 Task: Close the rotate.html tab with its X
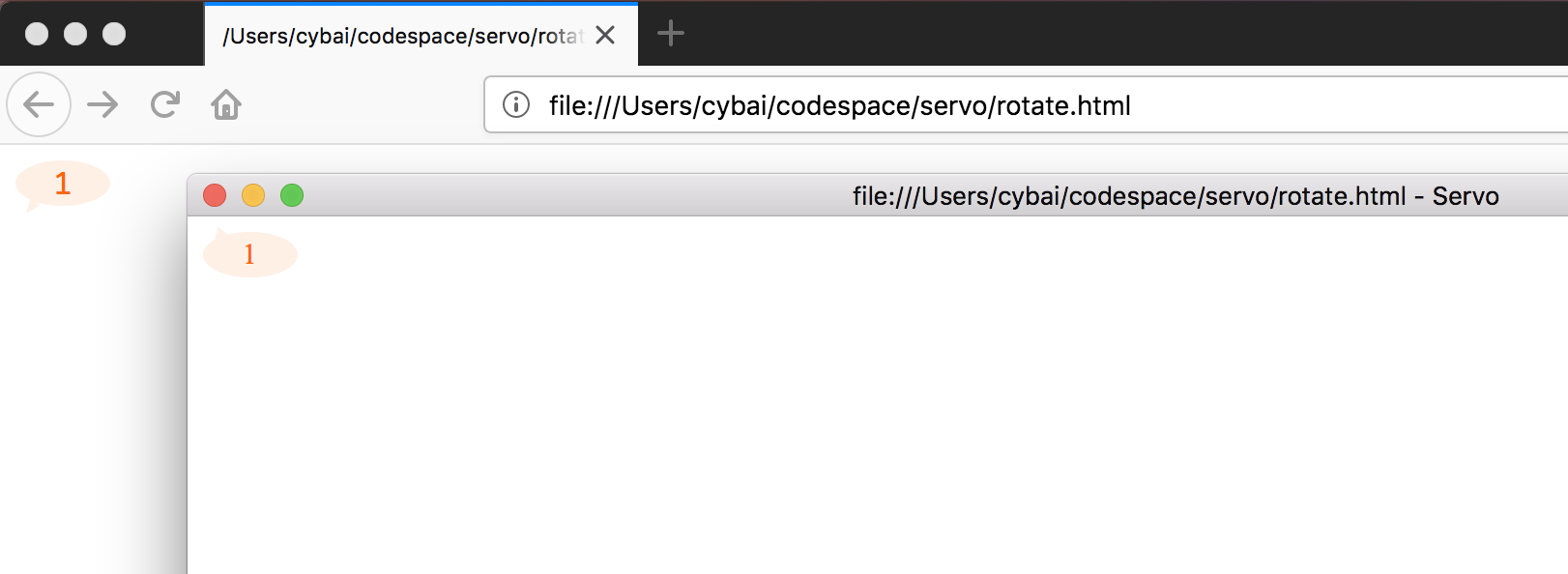click(x=605, y=35)
